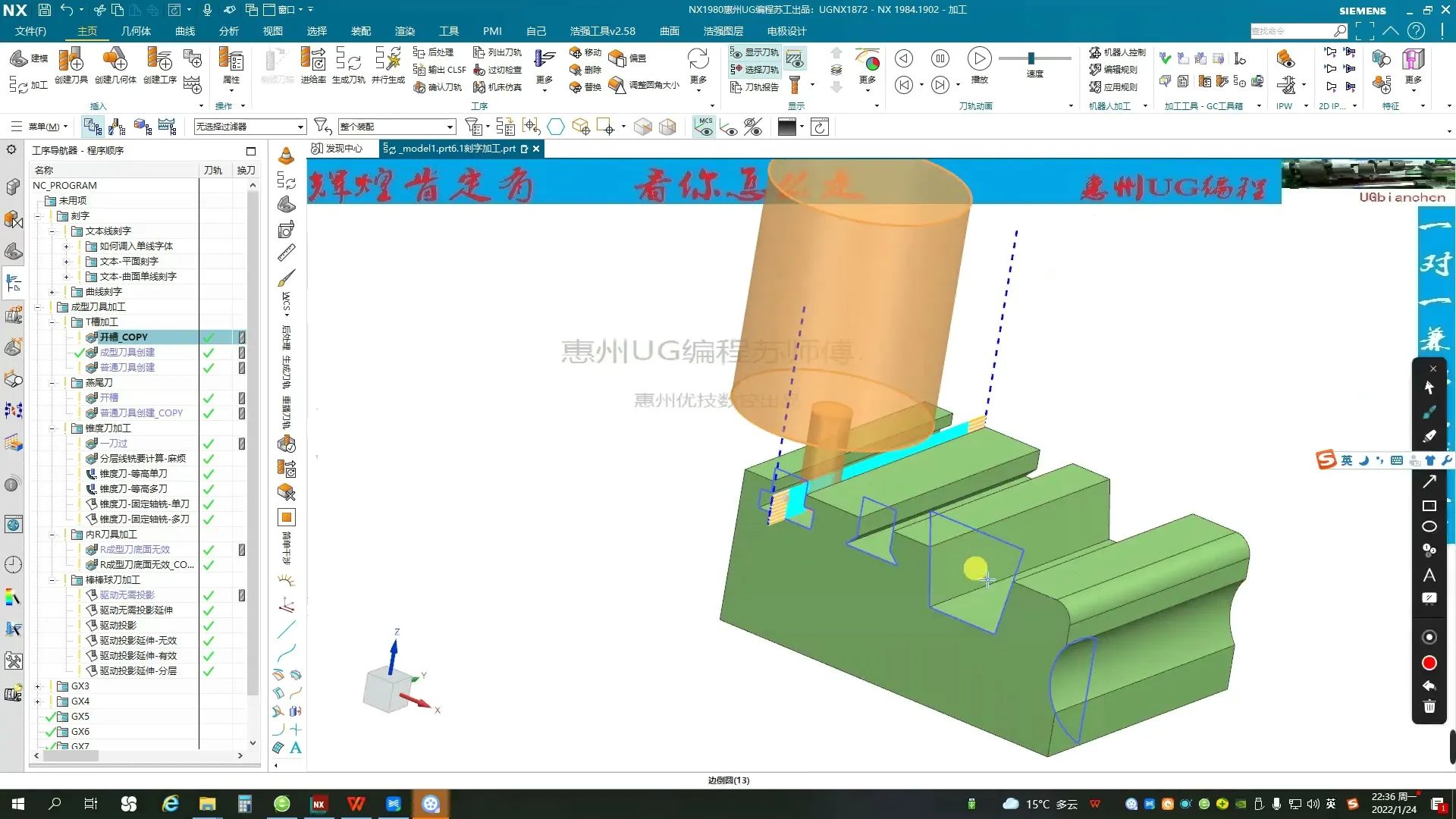Open the 几何体 (Geometry) ribbon tab
This screenshot has width=1456, height=819.
click(136, 31)
